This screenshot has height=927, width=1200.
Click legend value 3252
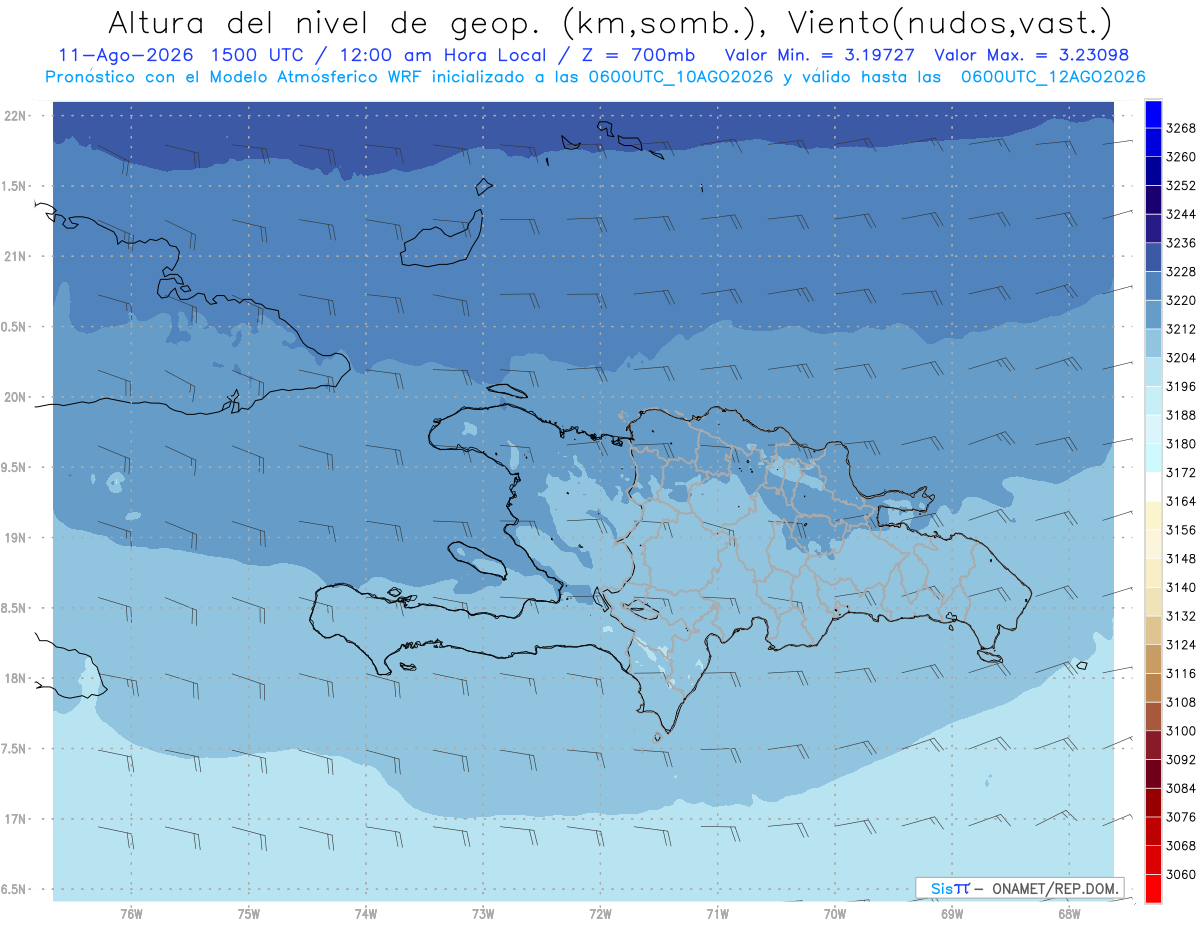coord(1181,186)
